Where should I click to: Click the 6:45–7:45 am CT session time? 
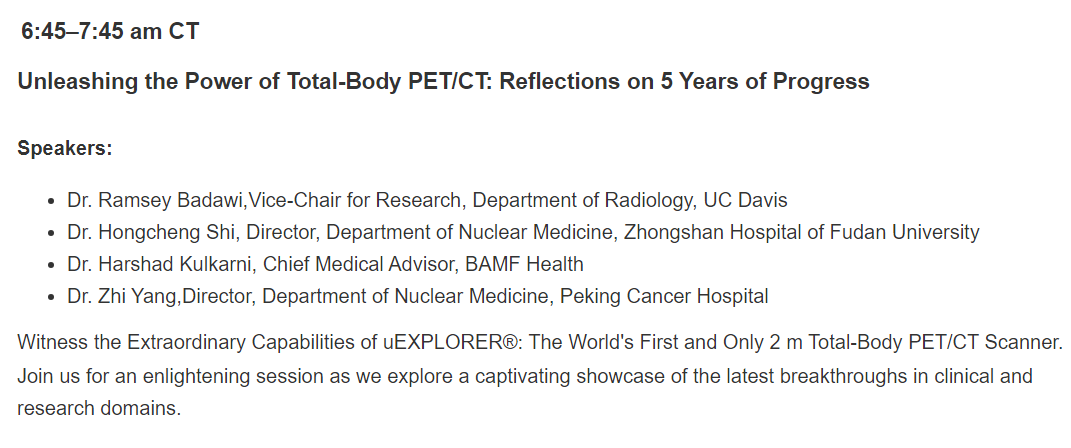110,32
